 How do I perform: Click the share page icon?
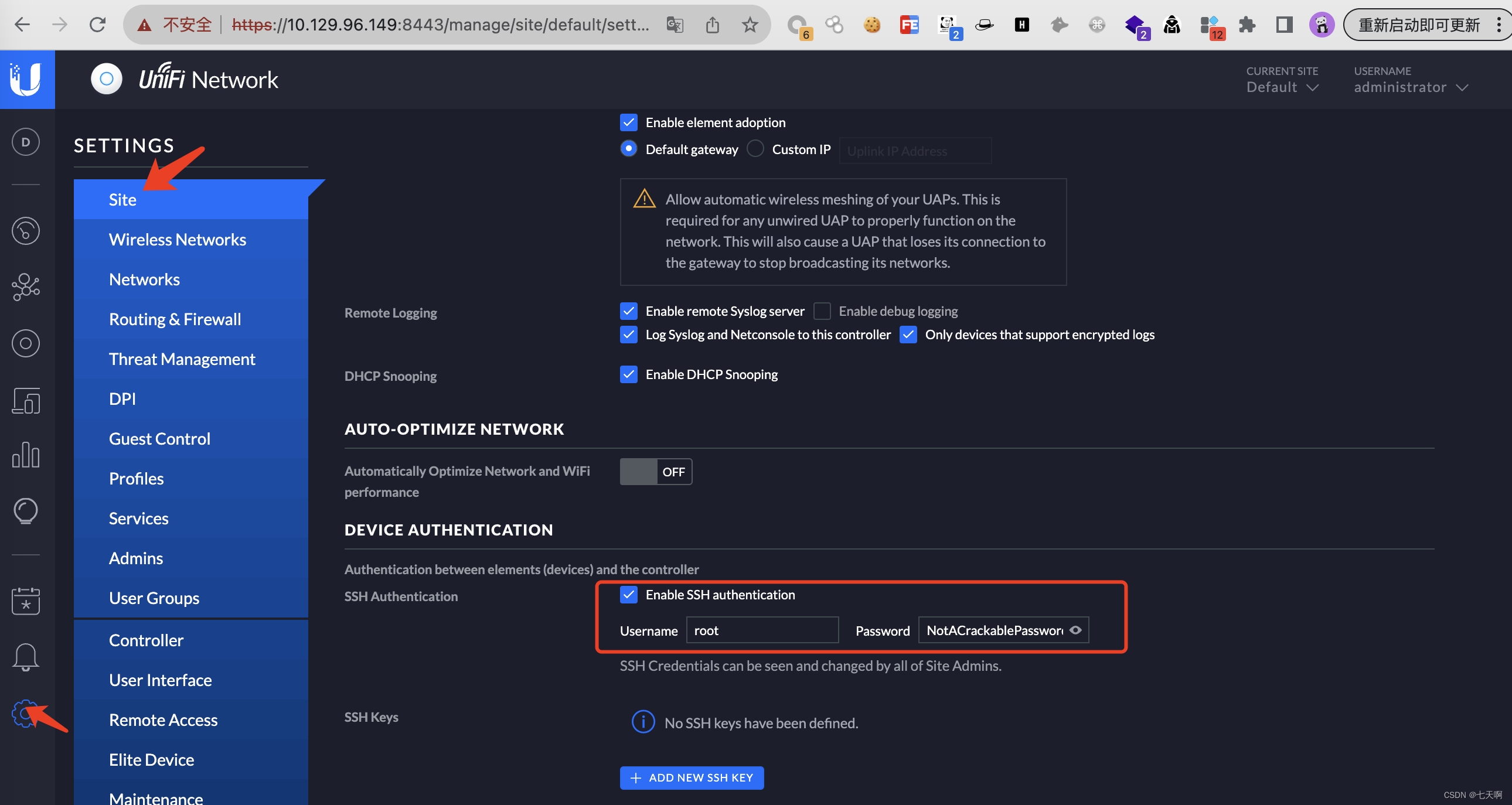coord(712,25)
